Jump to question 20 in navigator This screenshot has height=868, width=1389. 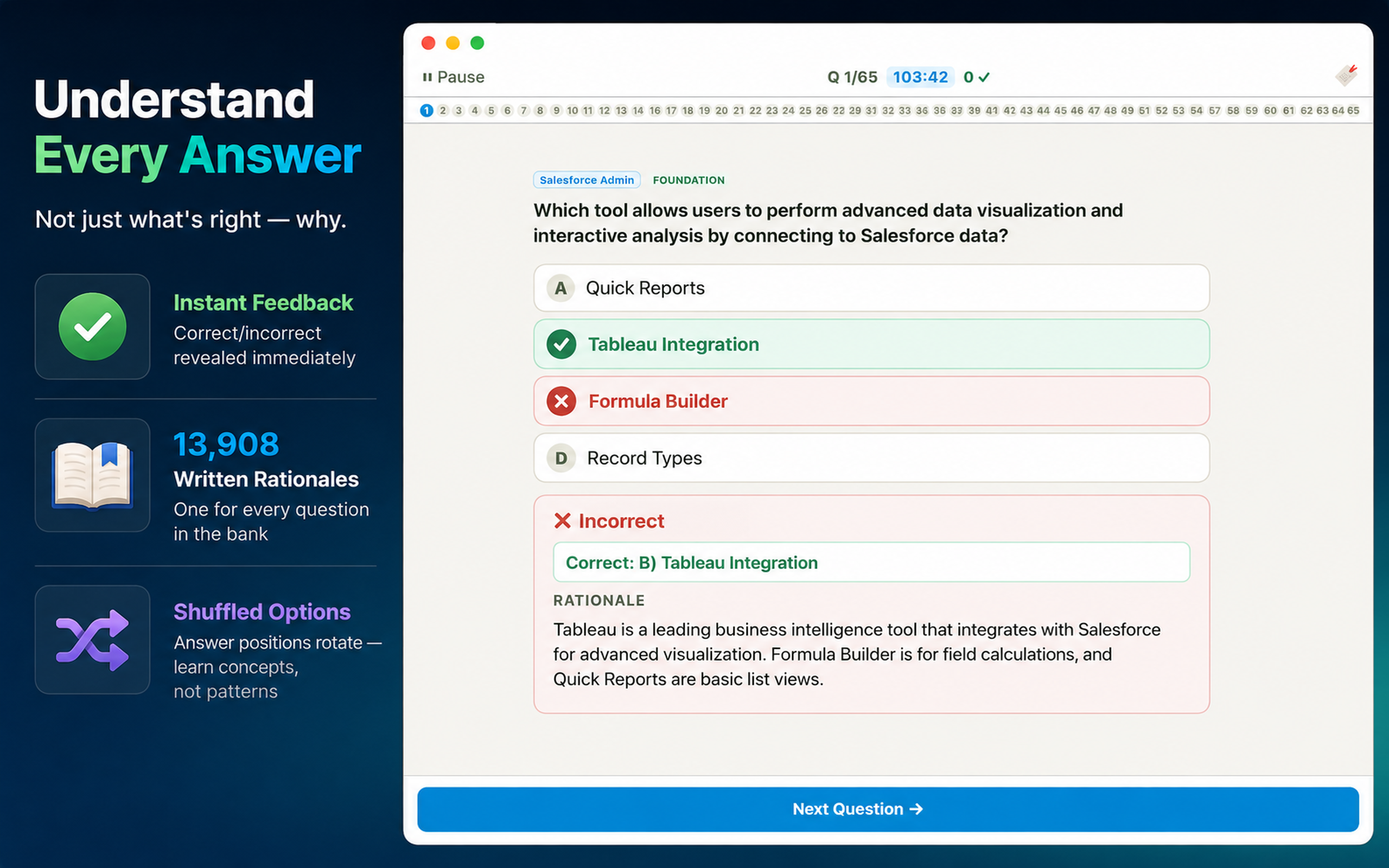(722, 110)
